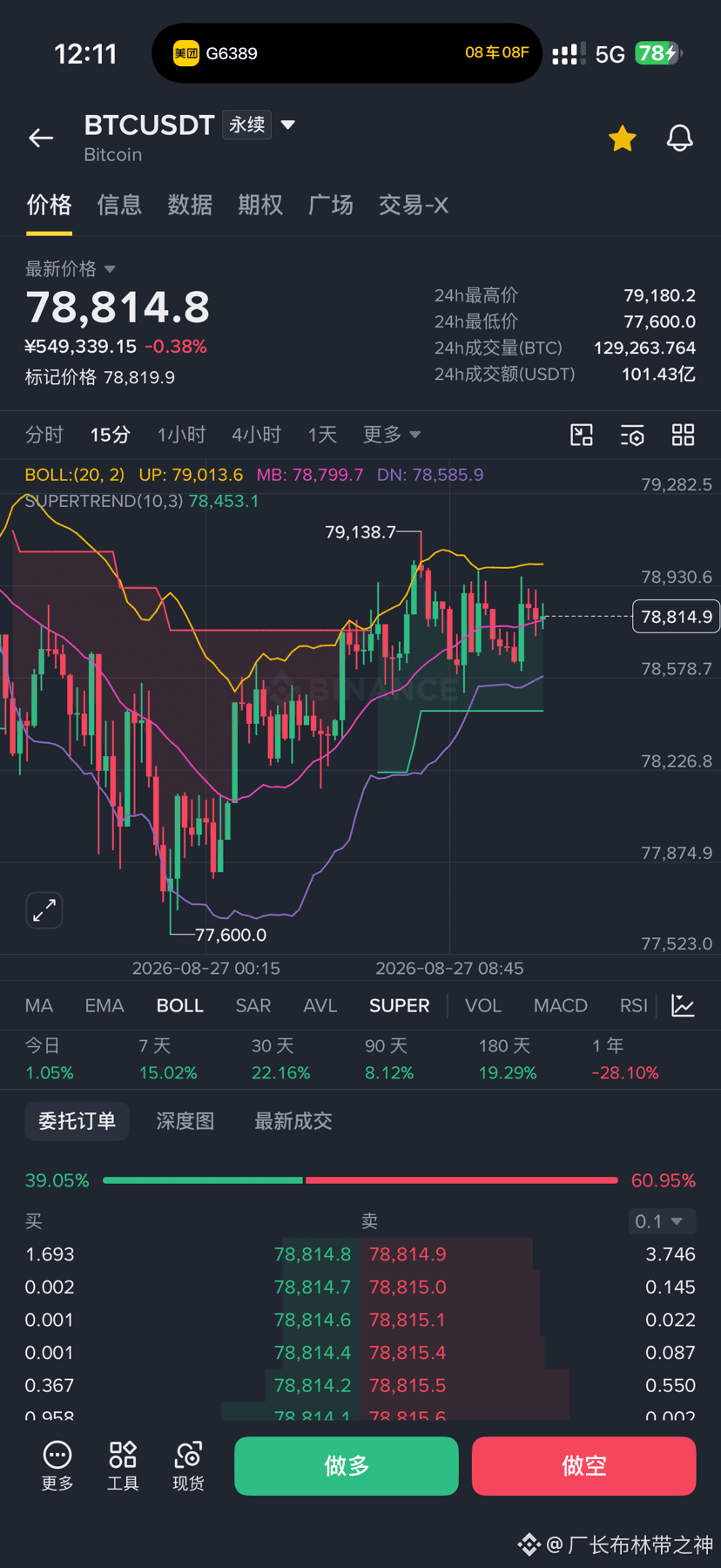Switch to the 信息 tab

(x=119, y=205)
